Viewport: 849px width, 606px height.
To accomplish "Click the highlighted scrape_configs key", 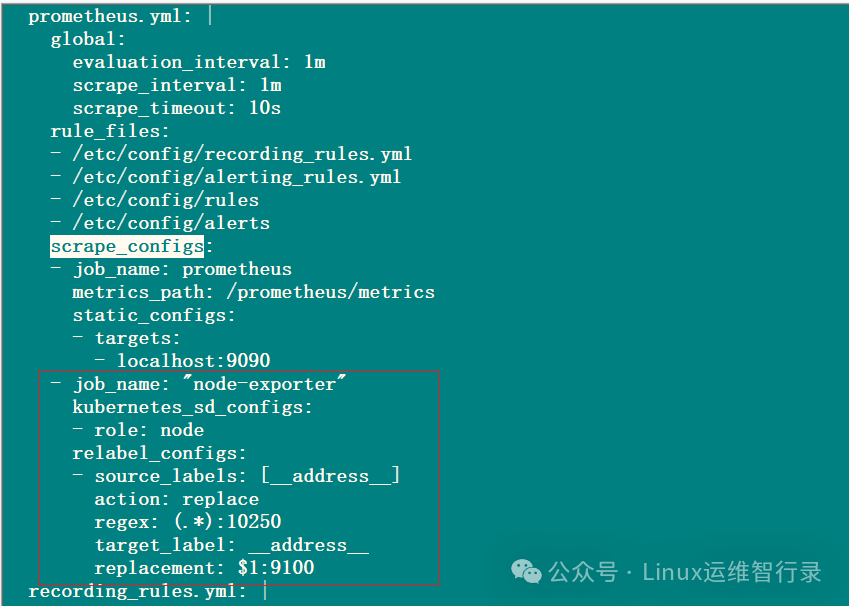I will click(127, 246).
